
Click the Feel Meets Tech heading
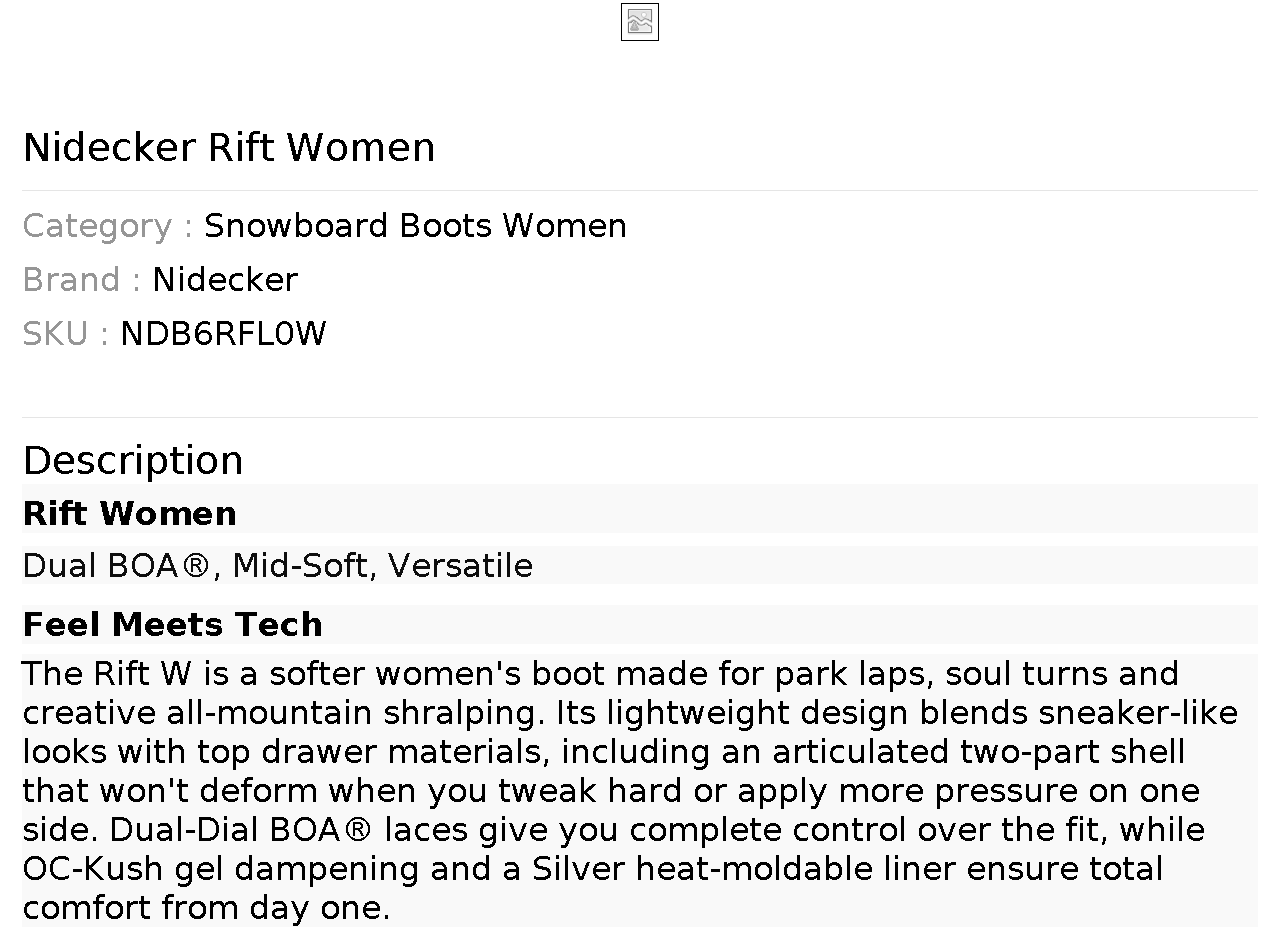pyautogui.click(x=173, y=624)
